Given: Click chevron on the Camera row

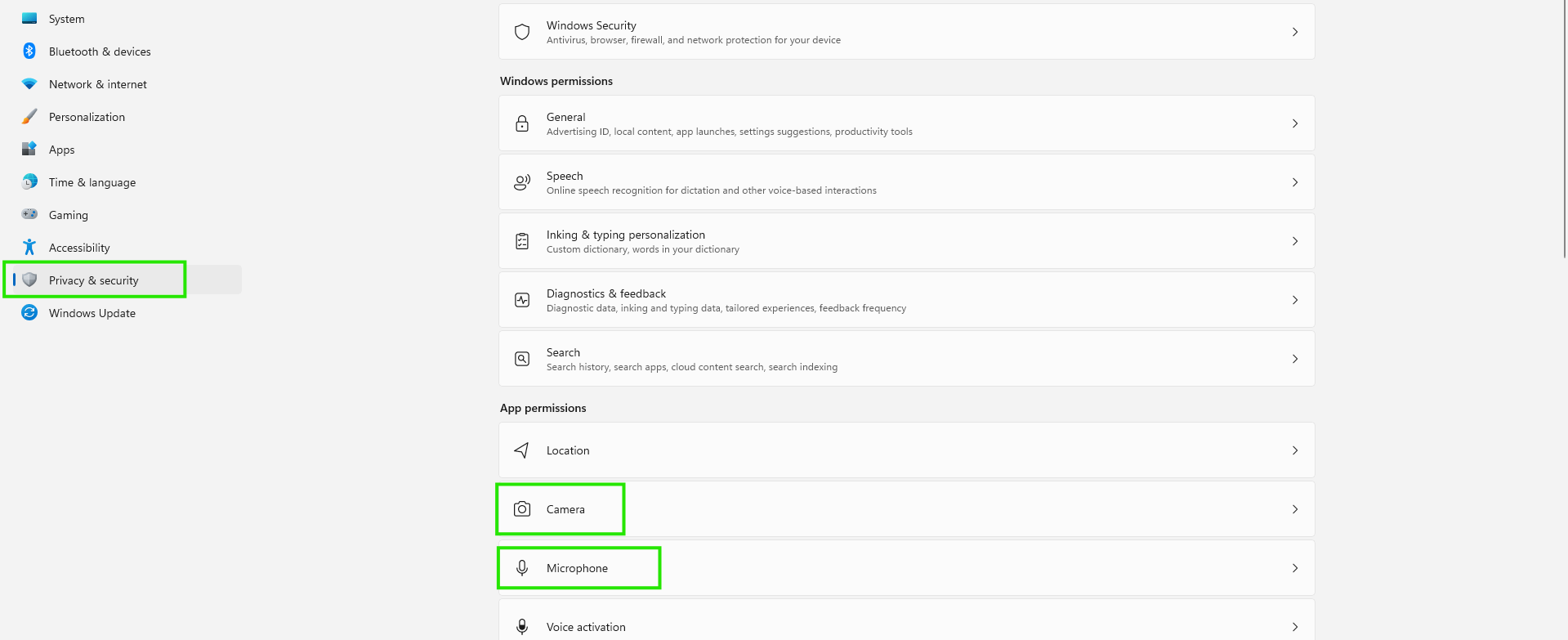Looking at the screenshot, I should tap(1295, 509).
